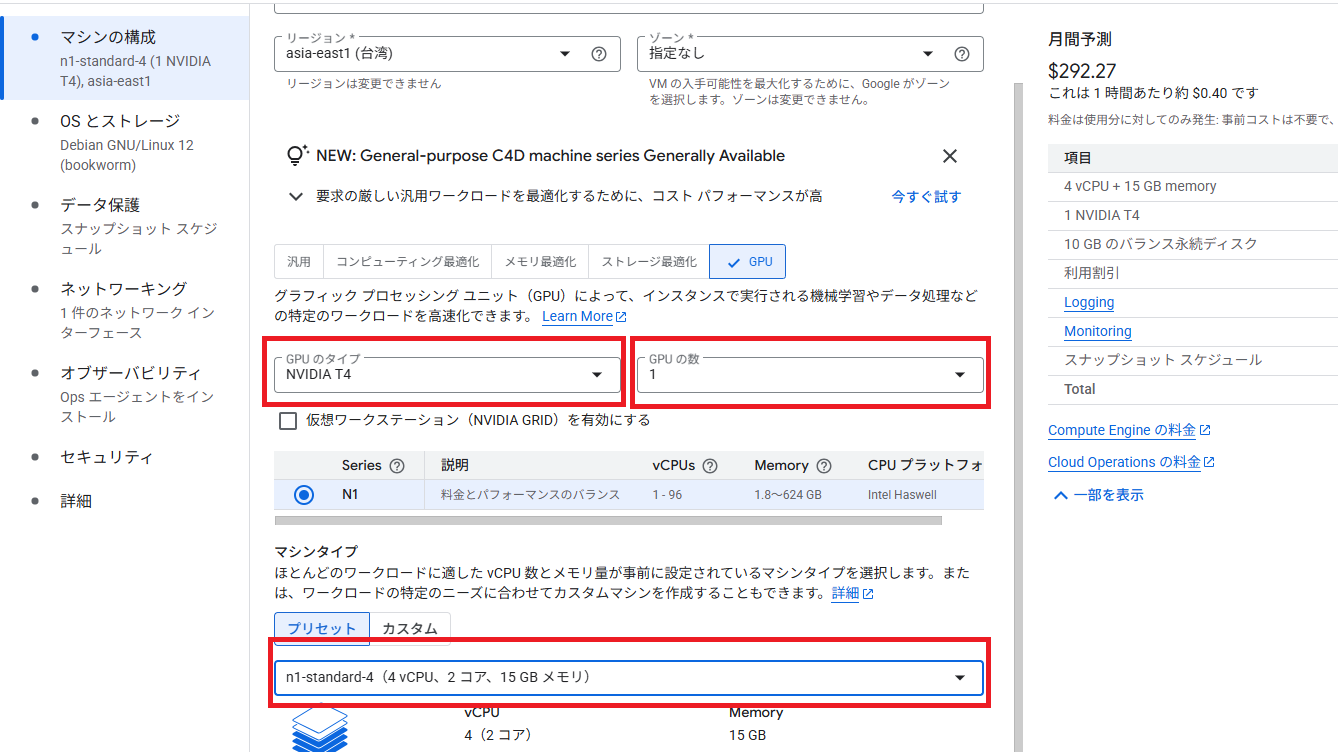The image size is (1338, 752).
Task: Open the Learn More link
Action: point(577,317)
